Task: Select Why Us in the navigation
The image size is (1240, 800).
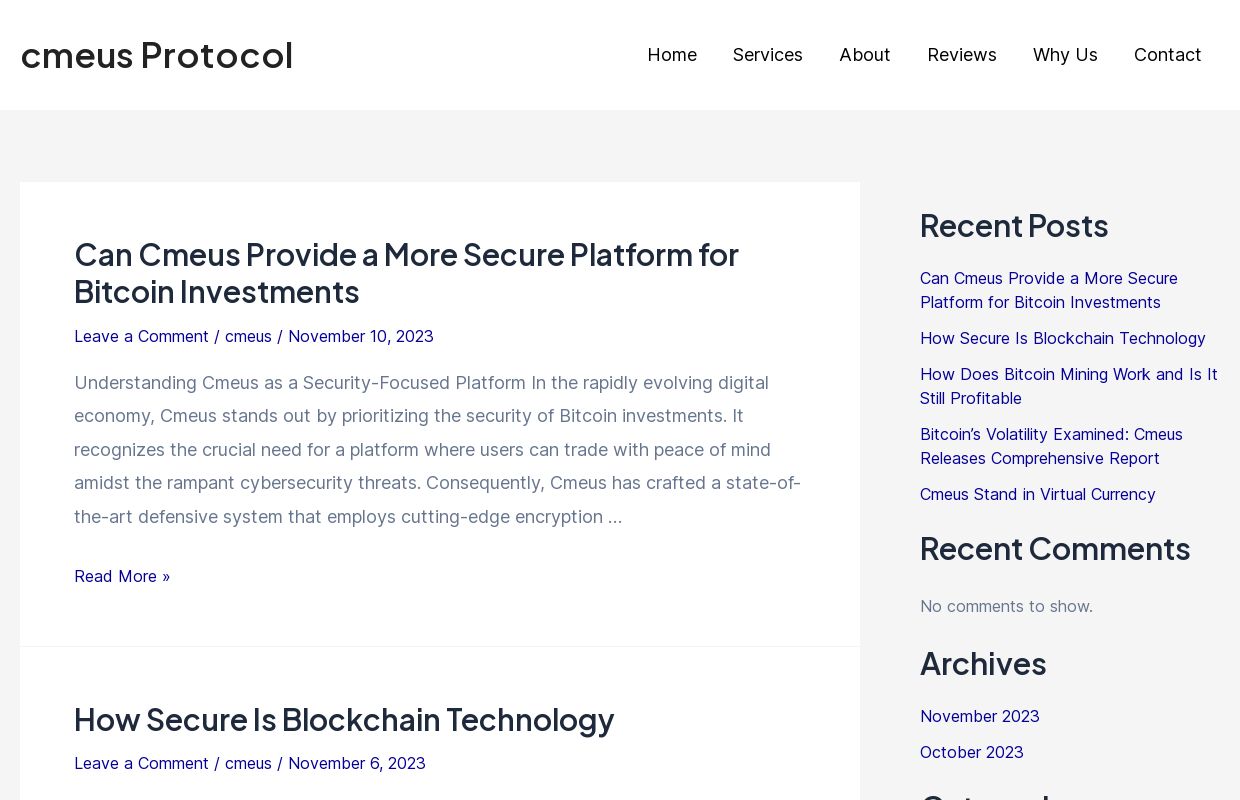Action: pos(1064,55)
